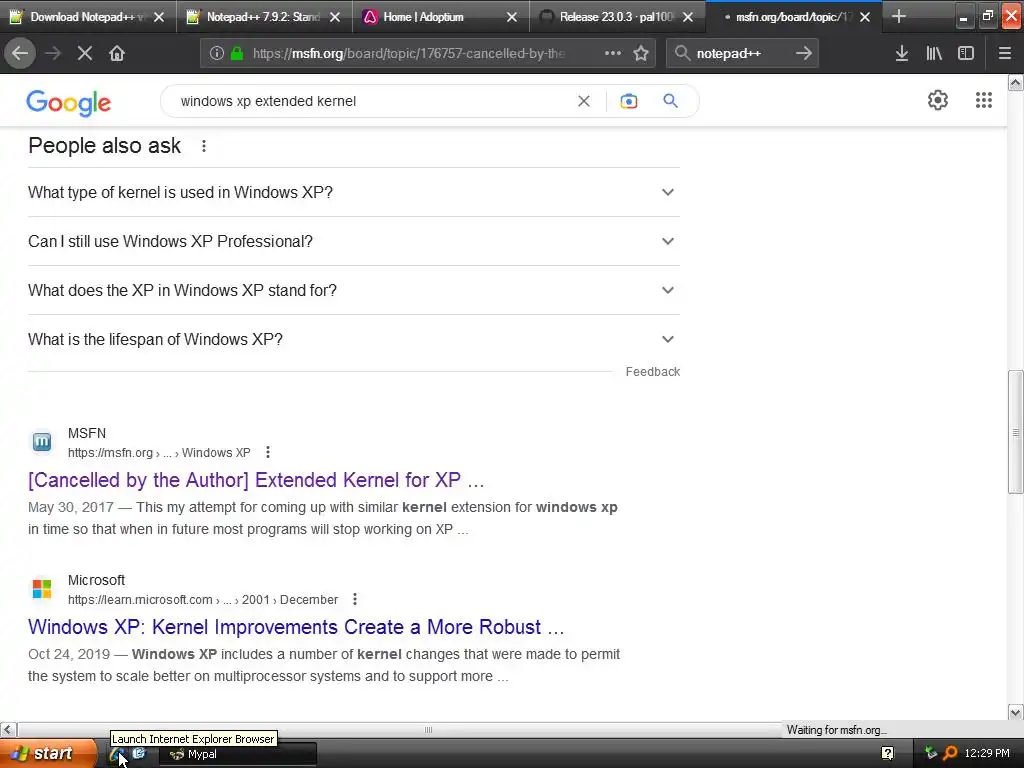Open the Google apps grid

984,100
